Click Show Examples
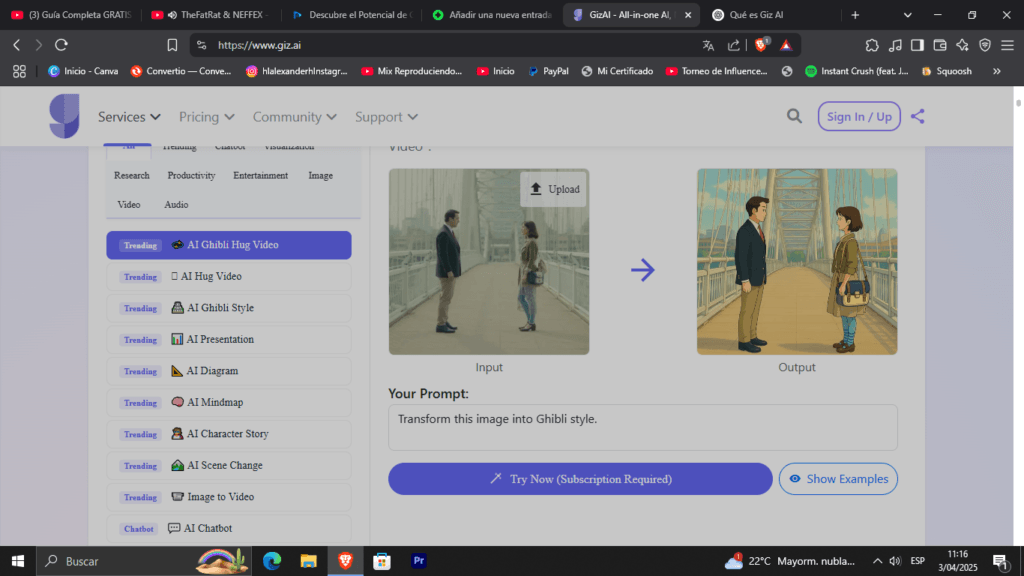 pyautogui.click(x=838, y=479)
